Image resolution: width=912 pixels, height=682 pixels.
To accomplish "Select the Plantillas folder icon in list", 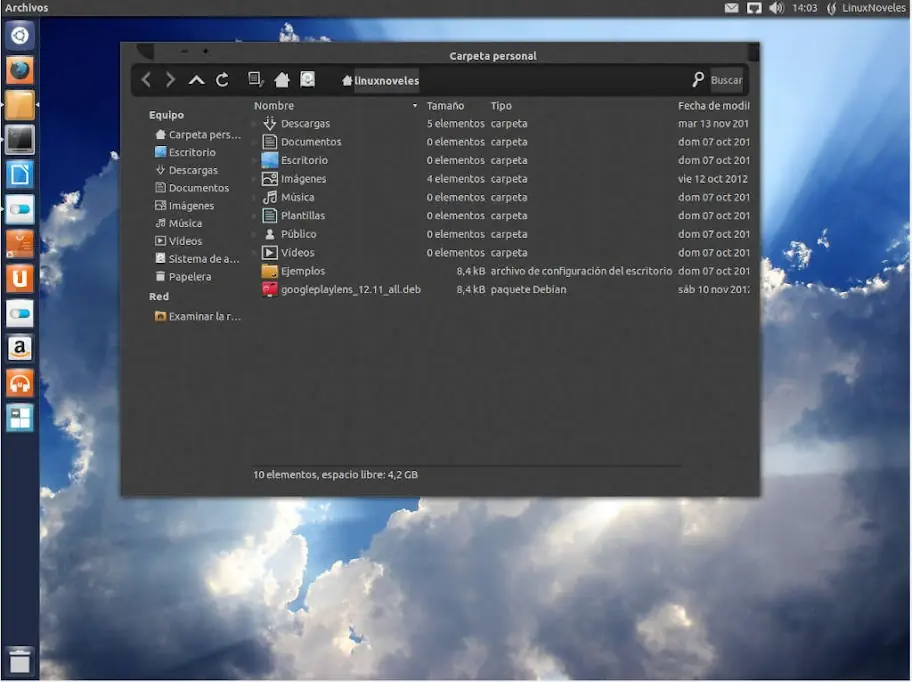I will [x=269, y=216].
